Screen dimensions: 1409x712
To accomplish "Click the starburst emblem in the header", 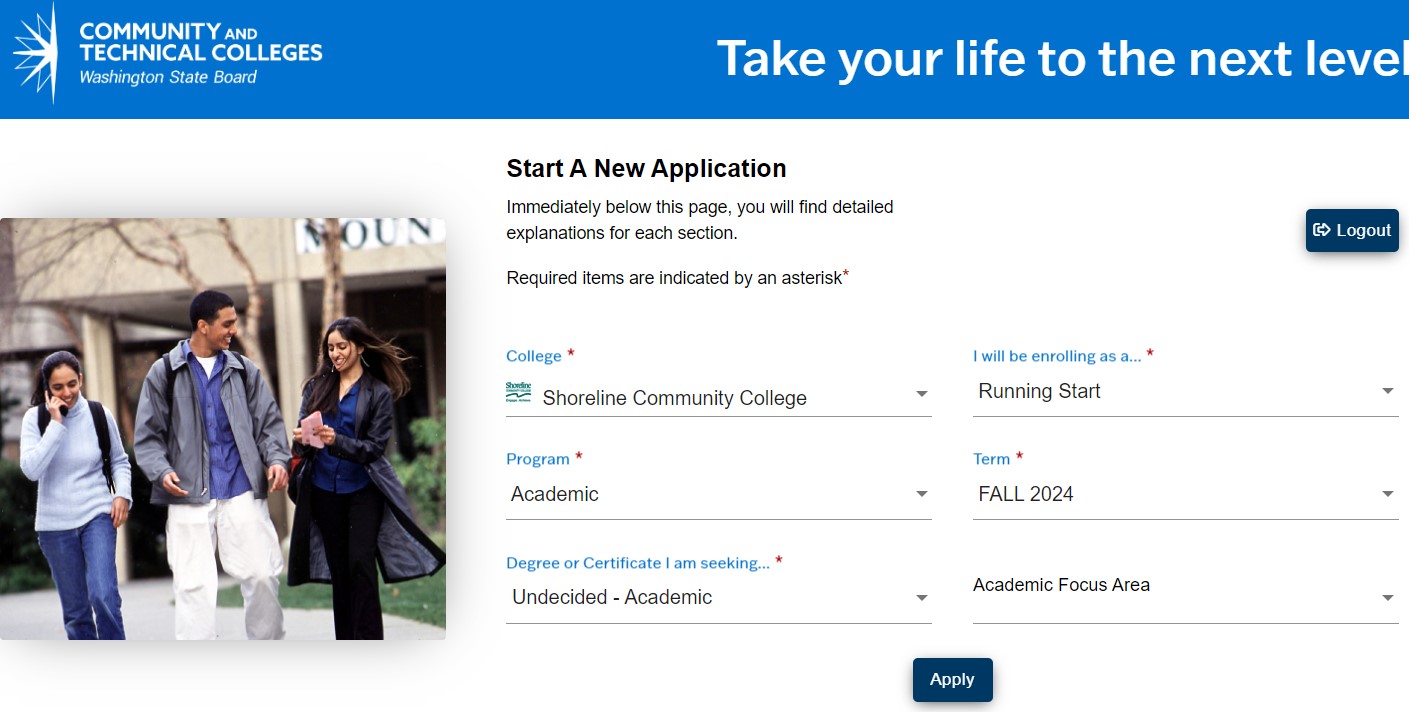I will point(38,55).
